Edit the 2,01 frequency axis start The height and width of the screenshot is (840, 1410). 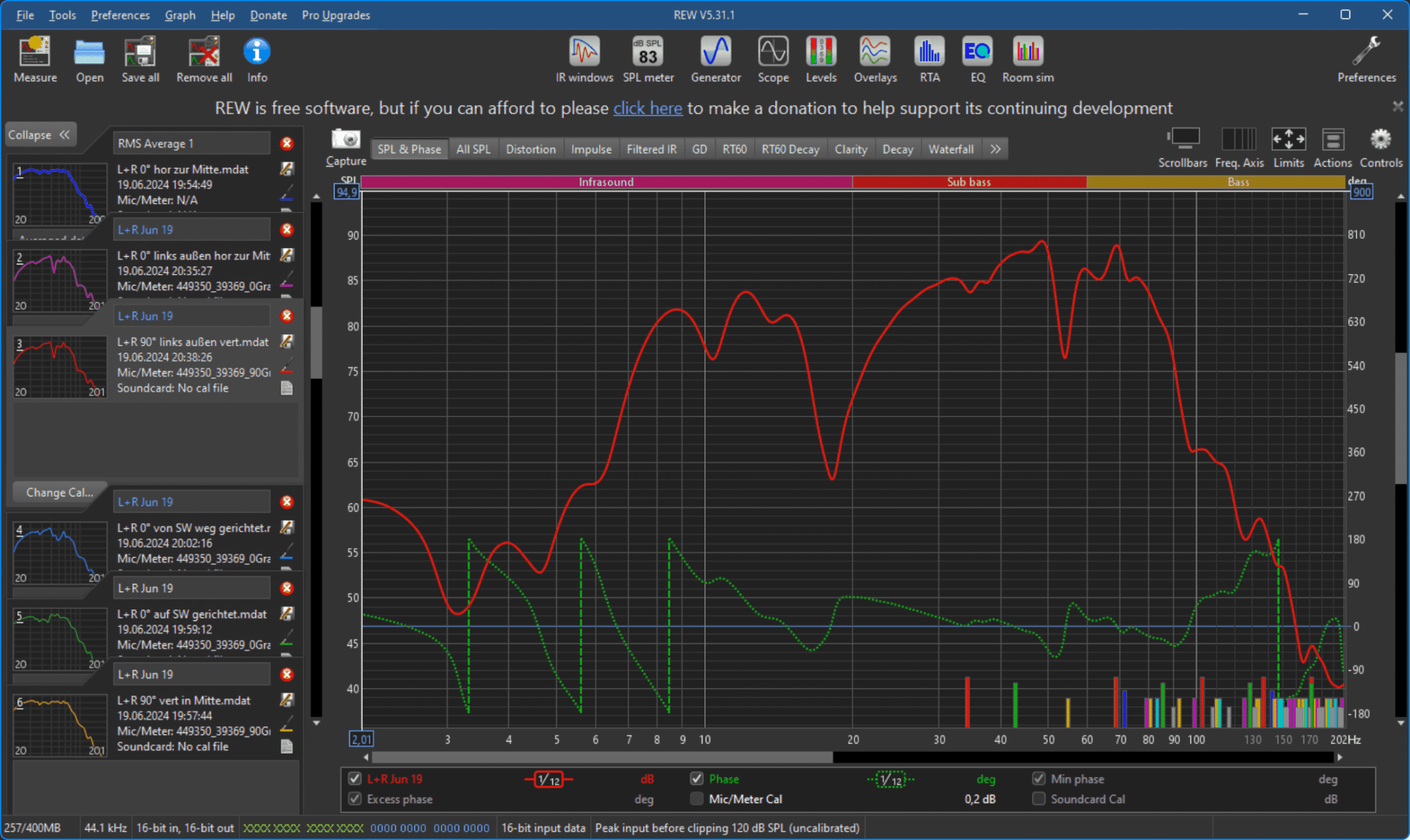361,739
